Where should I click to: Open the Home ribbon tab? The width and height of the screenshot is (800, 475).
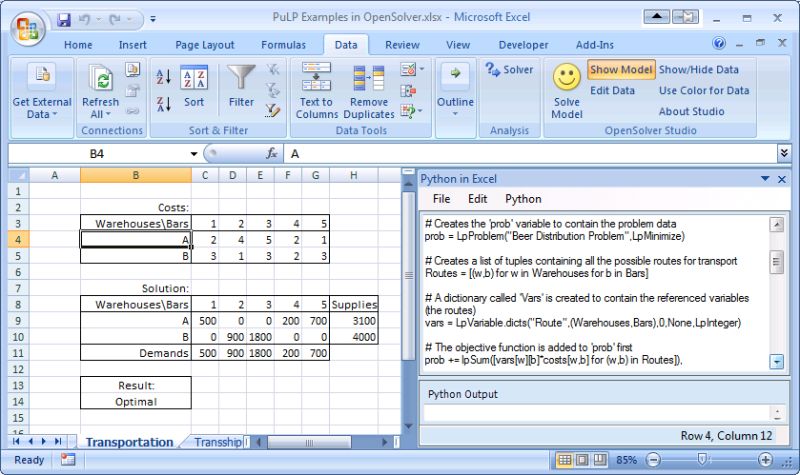click(78, 45)
